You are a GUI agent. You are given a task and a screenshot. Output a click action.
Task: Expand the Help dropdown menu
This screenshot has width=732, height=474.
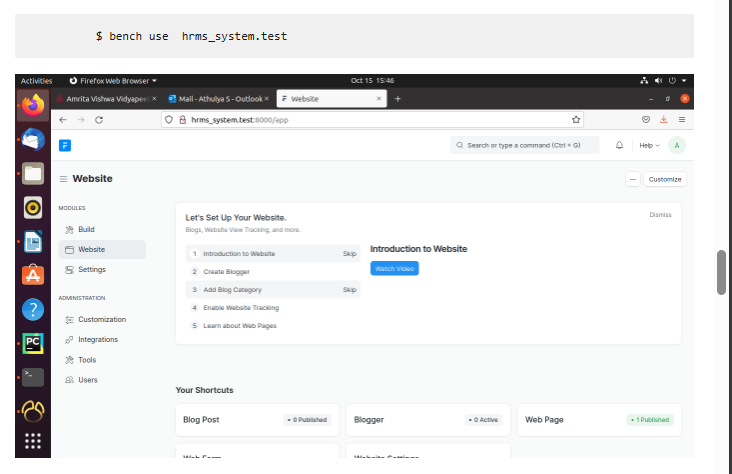coord(650,145)
